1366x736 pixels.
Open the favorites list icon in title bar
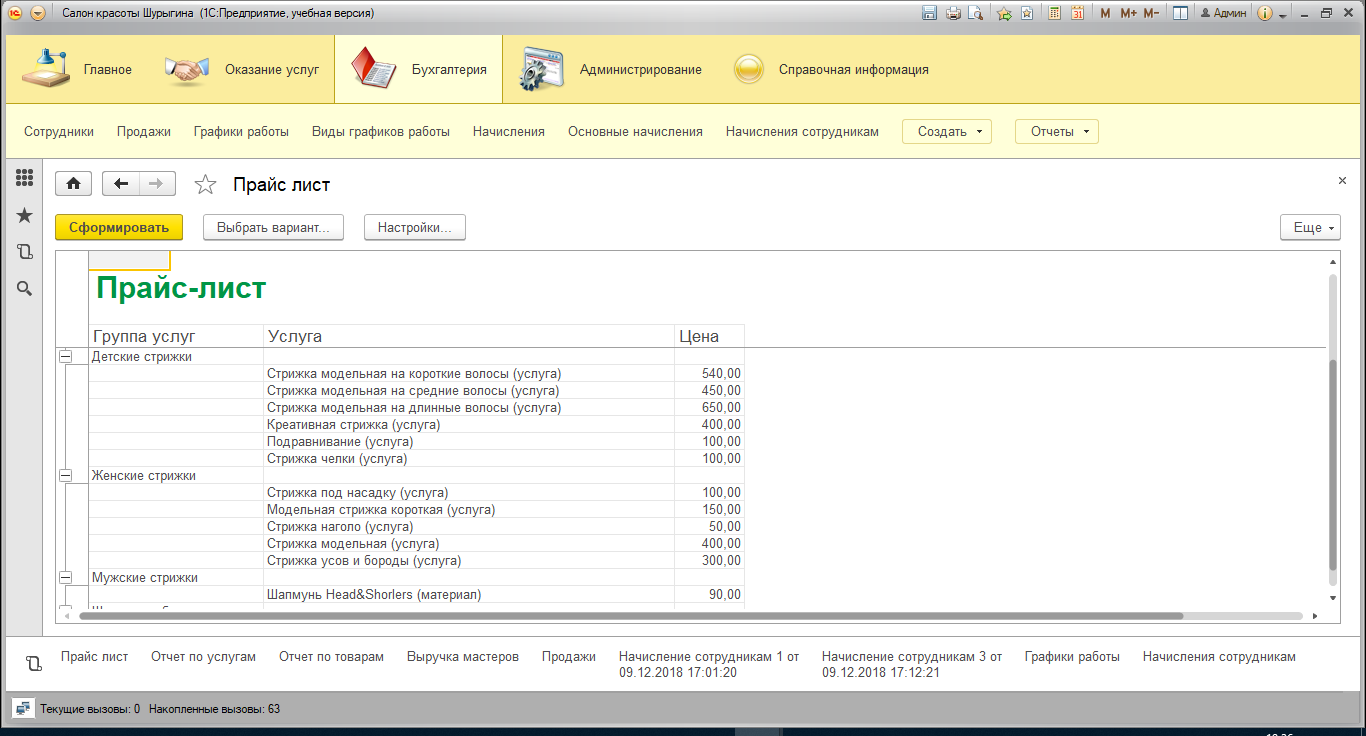pyautogui.click(x=1026, y=13)
